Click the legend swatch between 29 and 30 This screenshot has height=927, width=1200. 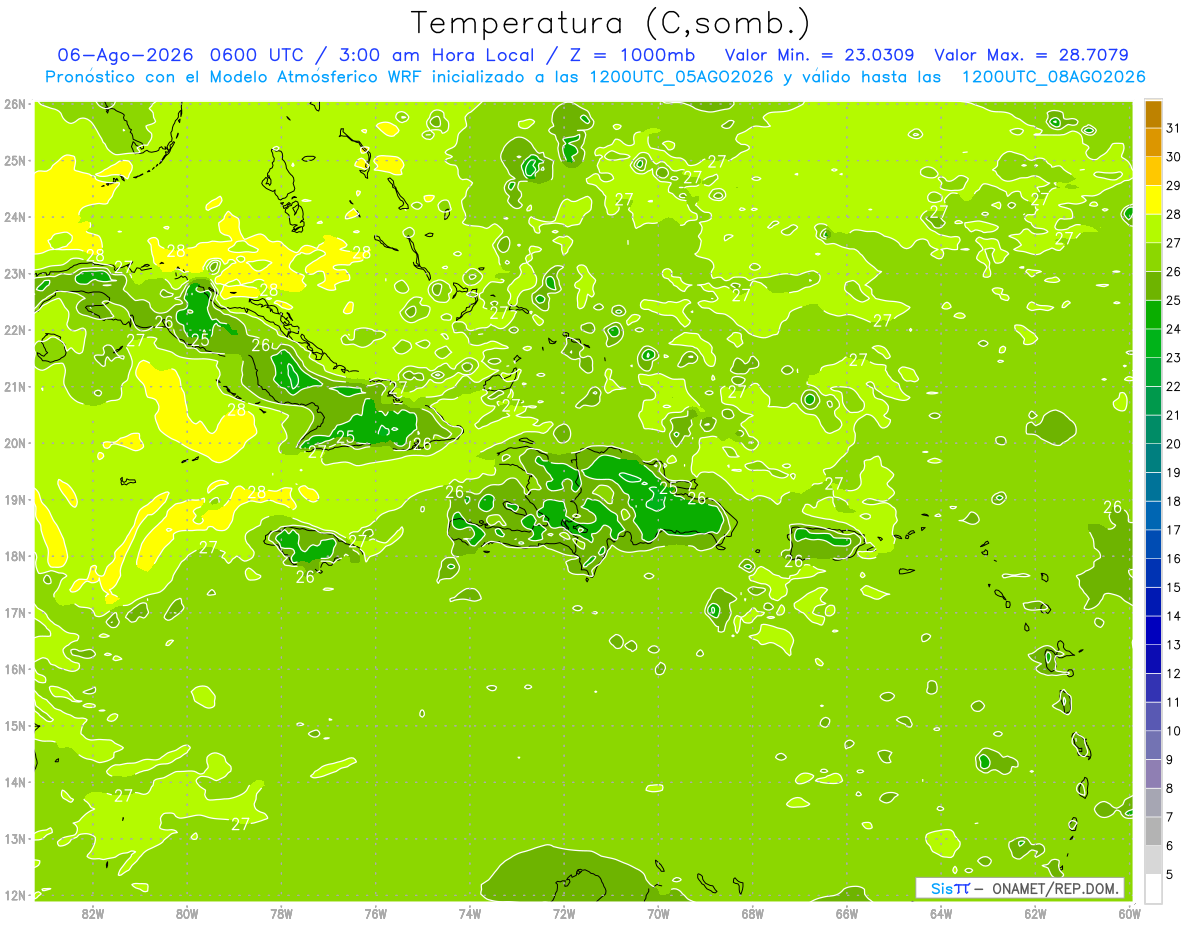1152,171
